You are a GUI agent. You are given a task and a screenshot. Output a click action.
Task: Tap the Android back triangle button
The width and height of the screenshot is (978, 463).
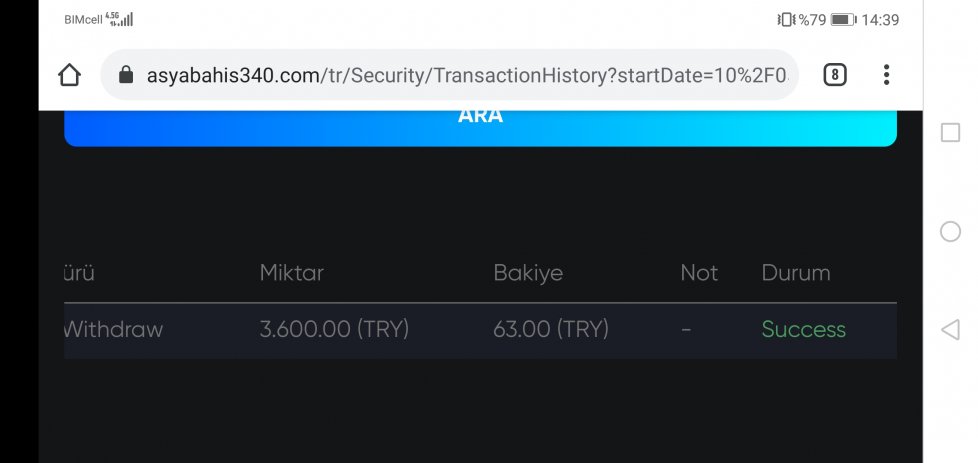click(x=950, y=329)
